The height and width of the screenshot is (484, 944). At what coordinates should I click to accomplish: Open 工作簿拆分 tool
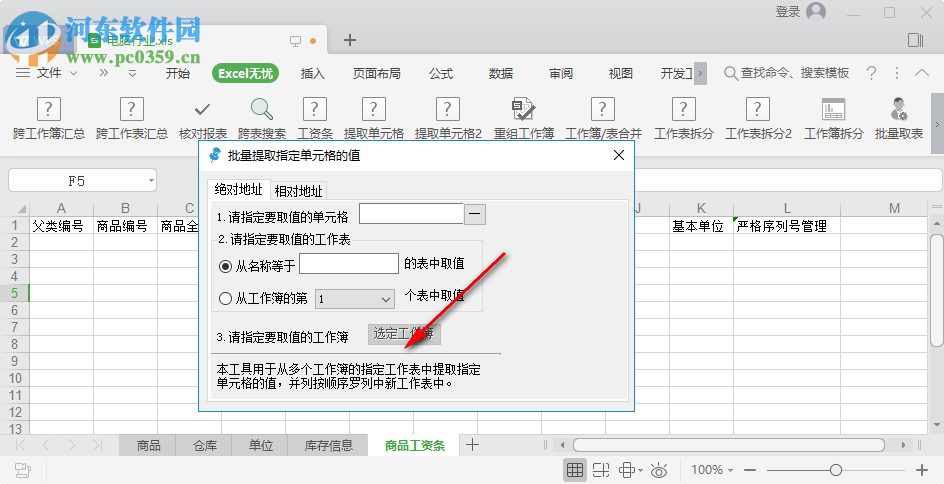(x=833, y=119)
